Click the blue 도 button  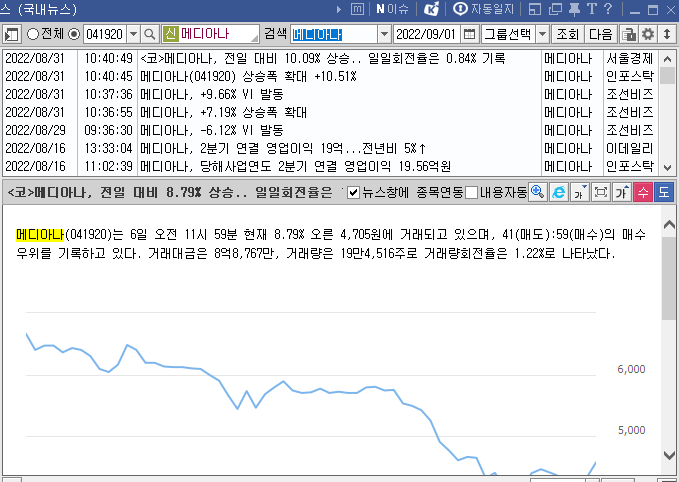pyautogui.click(x=664, y=192)
